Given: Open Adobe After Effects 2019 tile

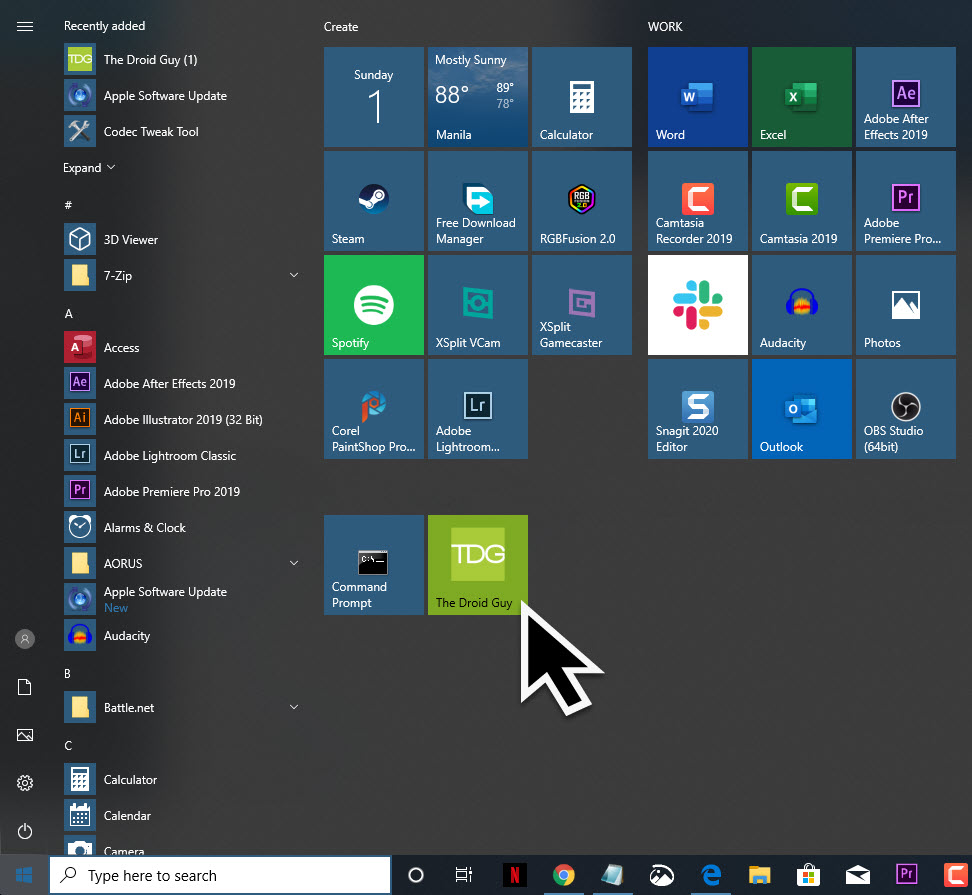Looking at the screenshot, I should pyautogui.click(x=906, y=97).
